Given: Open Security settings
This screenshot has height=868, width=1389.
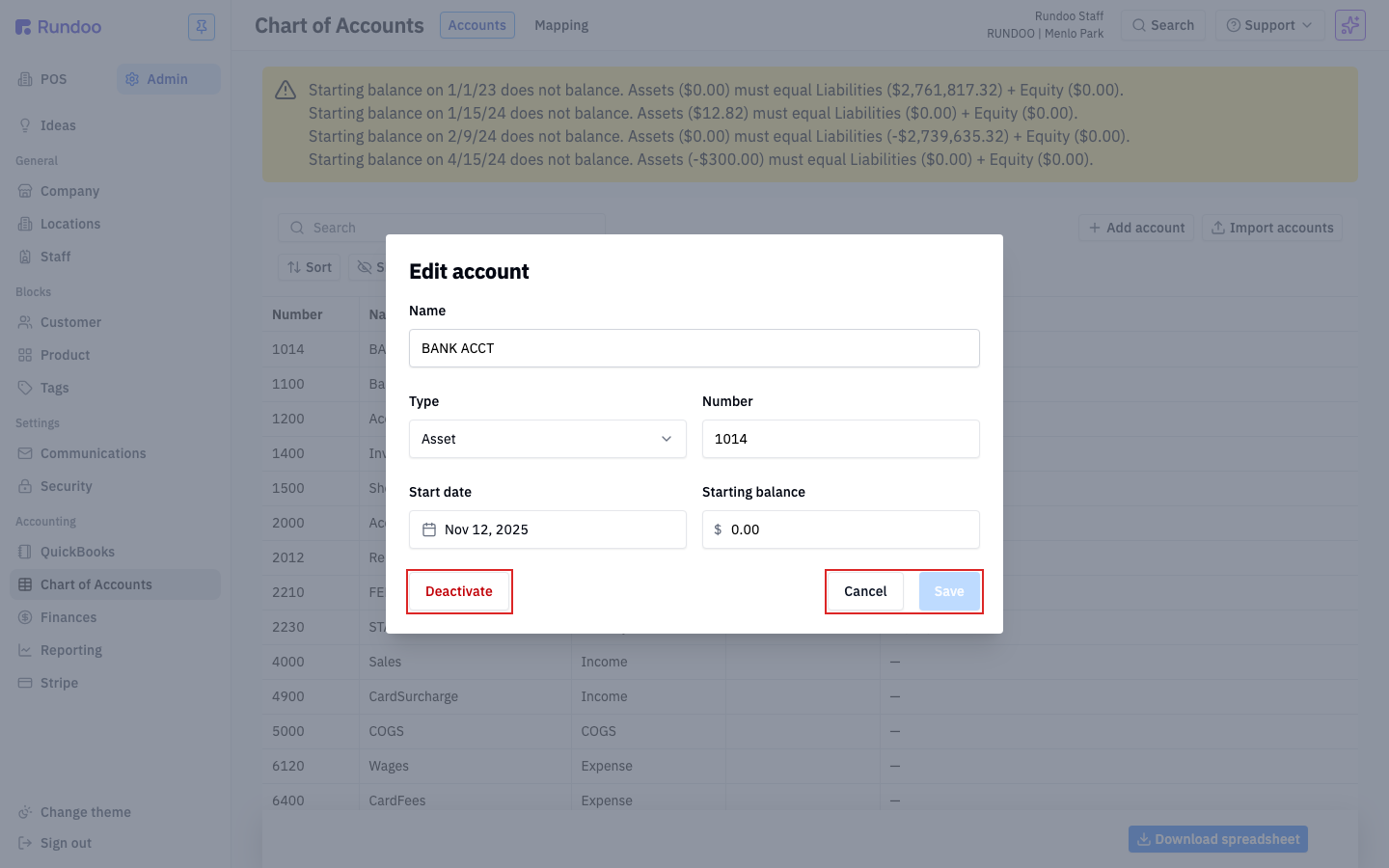Looking at the screenshot, I should tap(115, 486).
